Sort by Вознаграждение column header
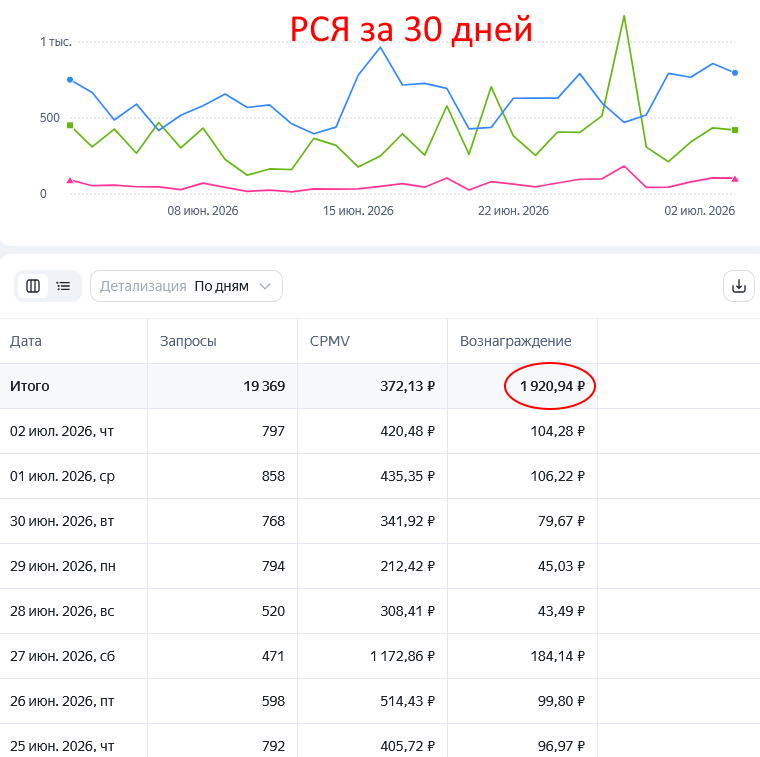The width and height of the screenshot is (760, 757). [515, 341]
